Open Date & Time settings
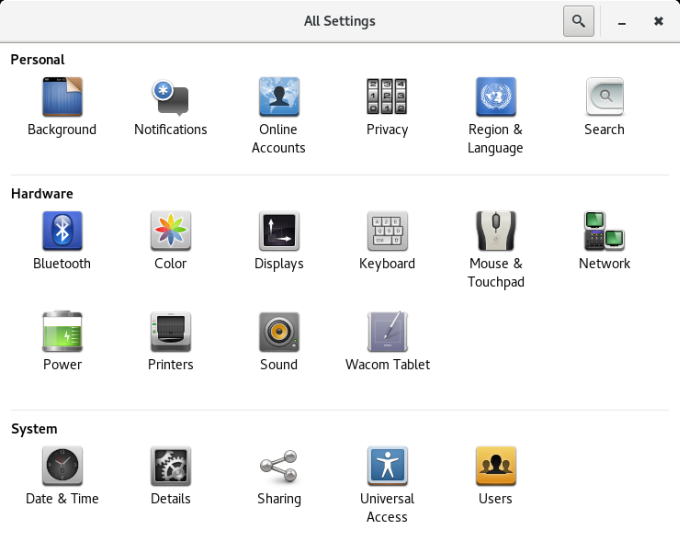 pos(62,467)
